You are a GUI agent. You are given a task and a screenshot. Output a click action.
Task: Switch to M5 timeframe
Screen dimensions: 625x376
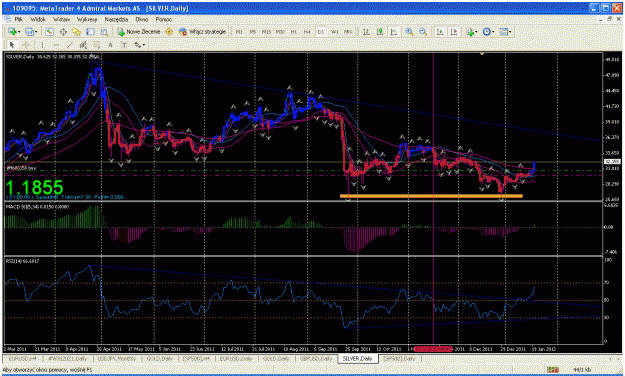coord(252,31)
